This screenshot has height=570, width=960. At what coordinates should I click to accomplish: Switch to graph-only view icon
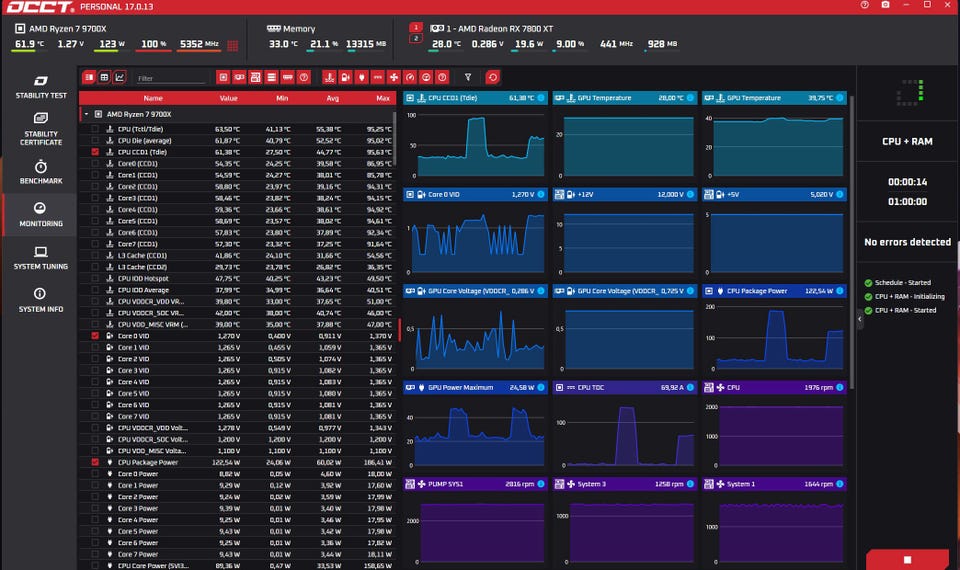click(120, 77)
